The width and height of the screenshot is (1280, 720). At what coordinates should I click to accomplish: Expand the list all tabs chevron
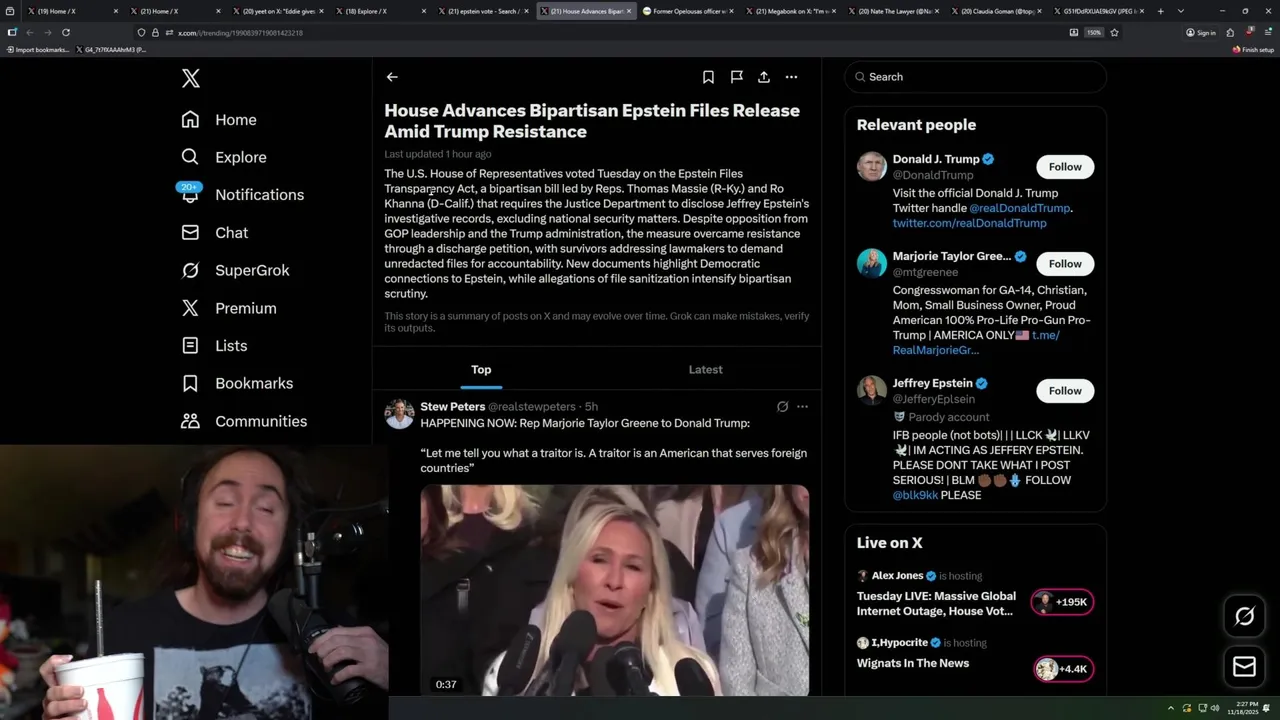pos(1181,11)
